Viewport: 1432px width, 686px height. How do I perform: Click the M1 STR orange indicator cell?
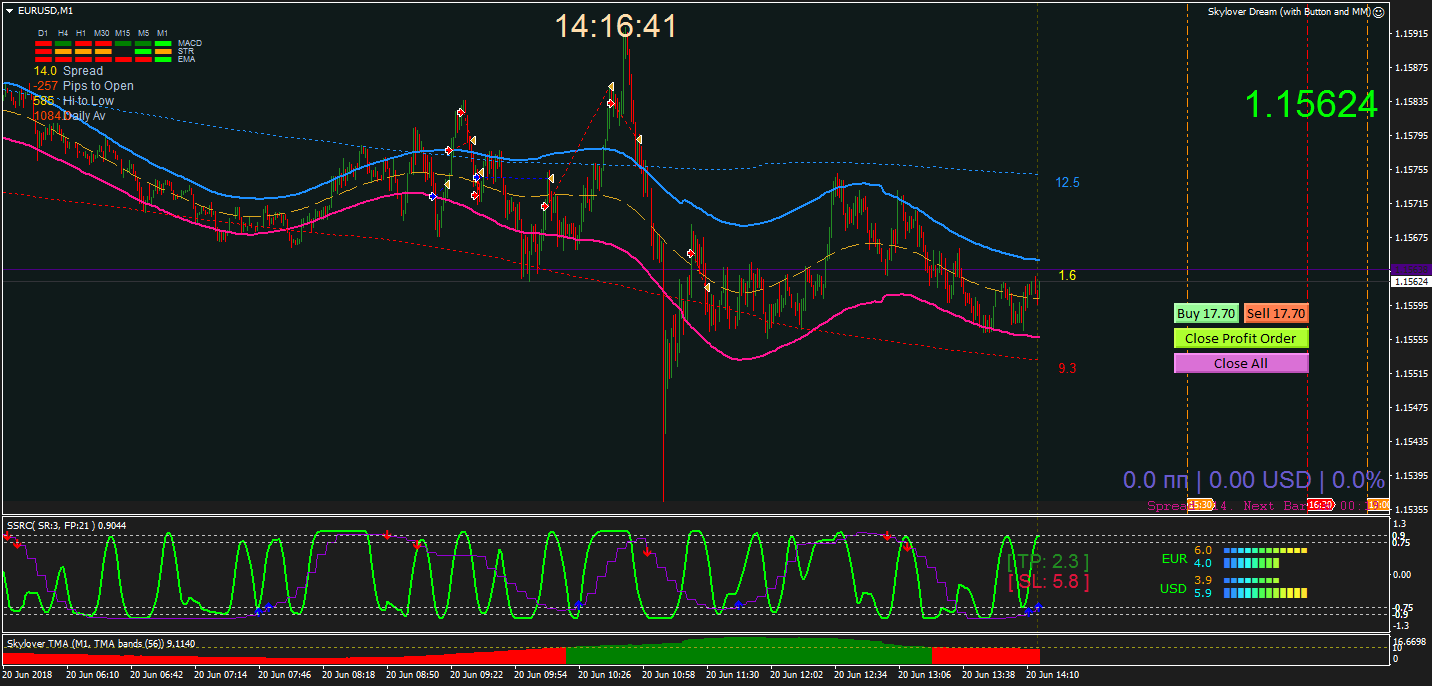tap(163, 51)
